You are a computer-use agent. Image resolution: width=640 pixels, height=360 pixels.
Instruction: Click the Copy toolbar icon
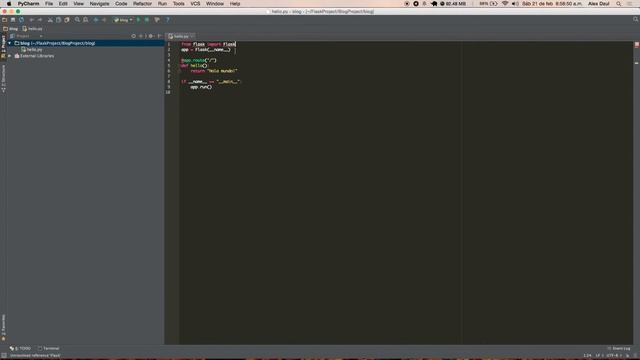pos(58,20)
